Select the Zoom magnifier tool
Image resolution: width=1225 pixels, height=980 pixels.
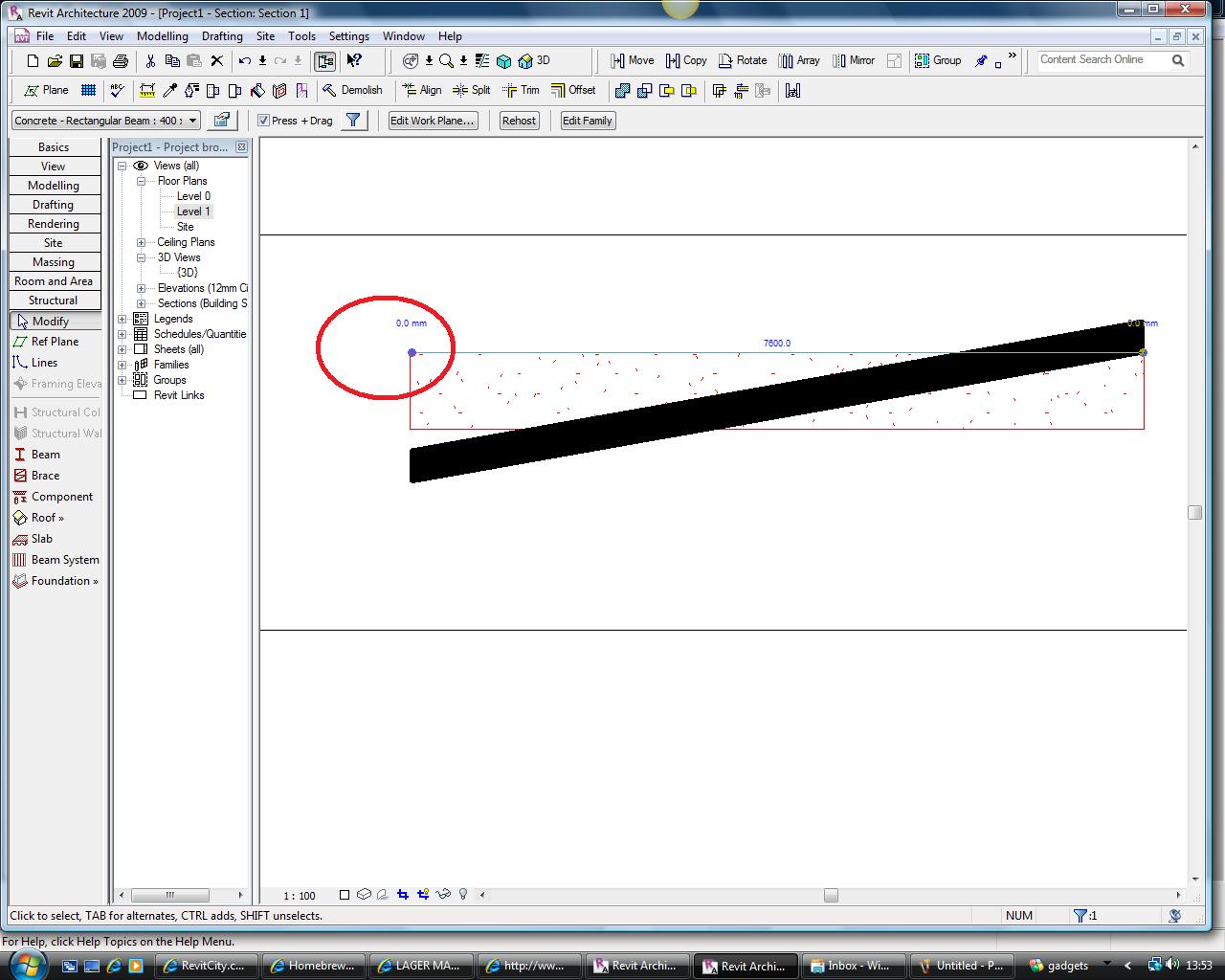point(446,60)
